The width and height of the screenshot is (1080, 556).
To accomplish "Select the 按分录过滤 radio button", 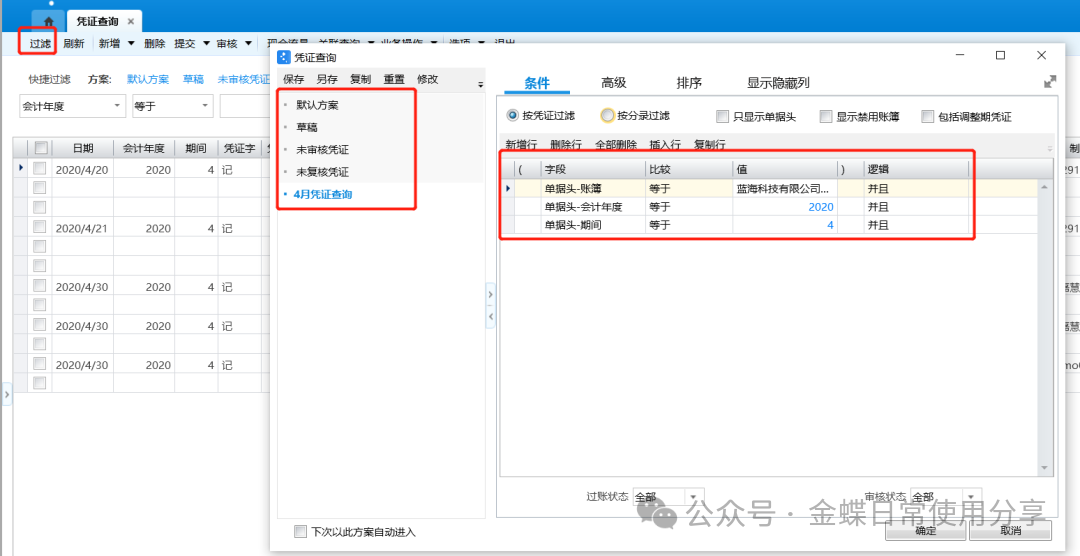I will click(x=608, y=116).
